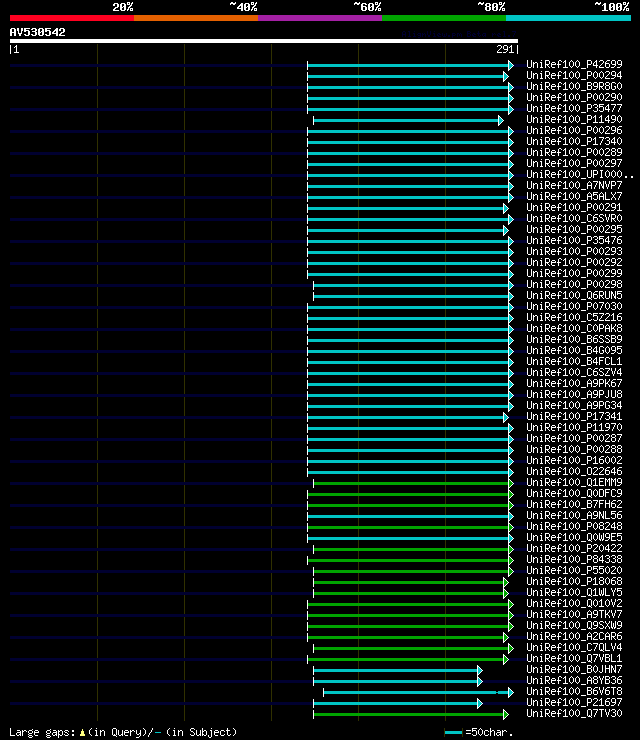Click the UniRef100_P35476 label

574,240
